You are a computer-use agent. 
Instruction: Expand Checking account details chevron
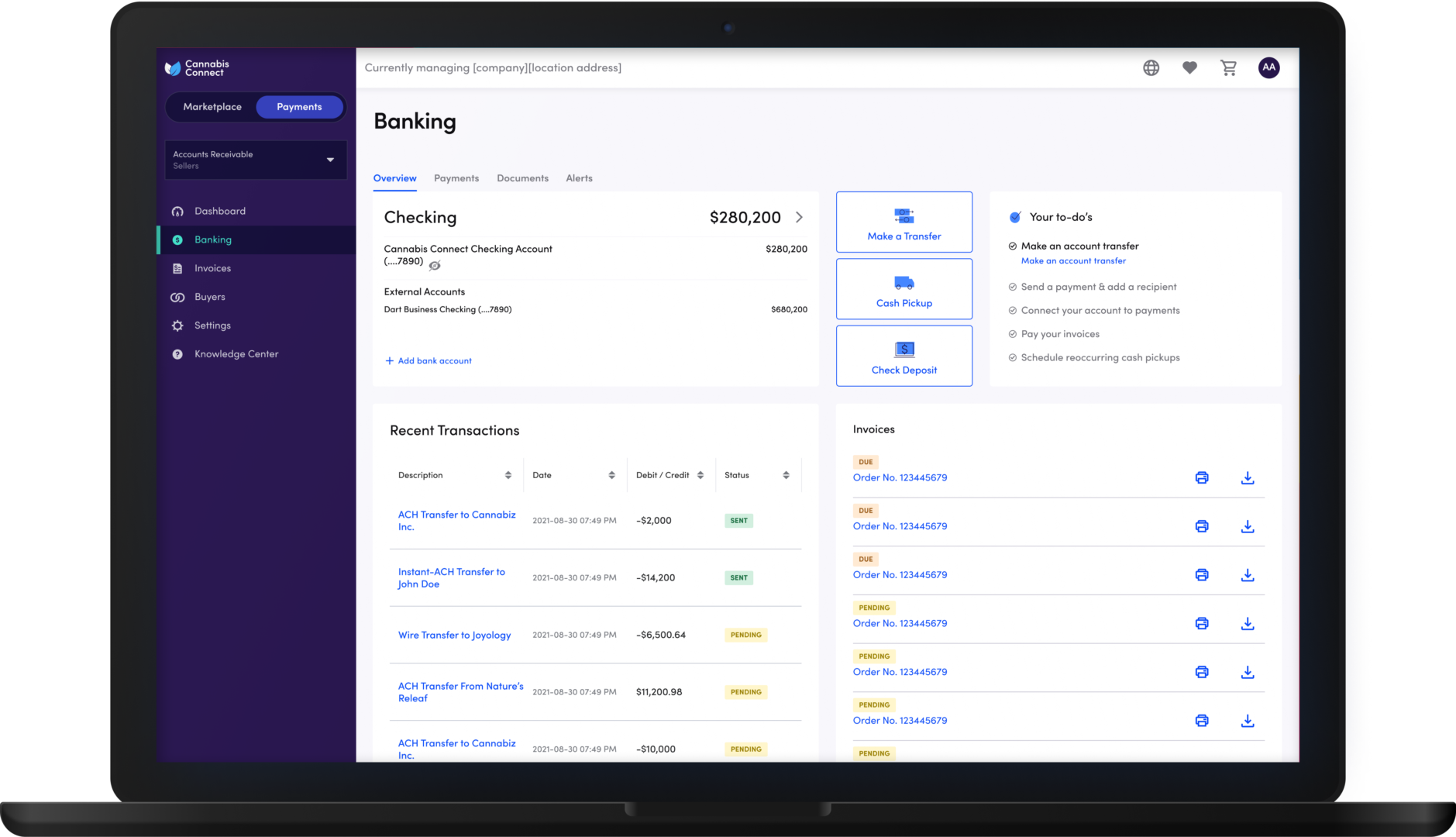[x=799, y=218]
